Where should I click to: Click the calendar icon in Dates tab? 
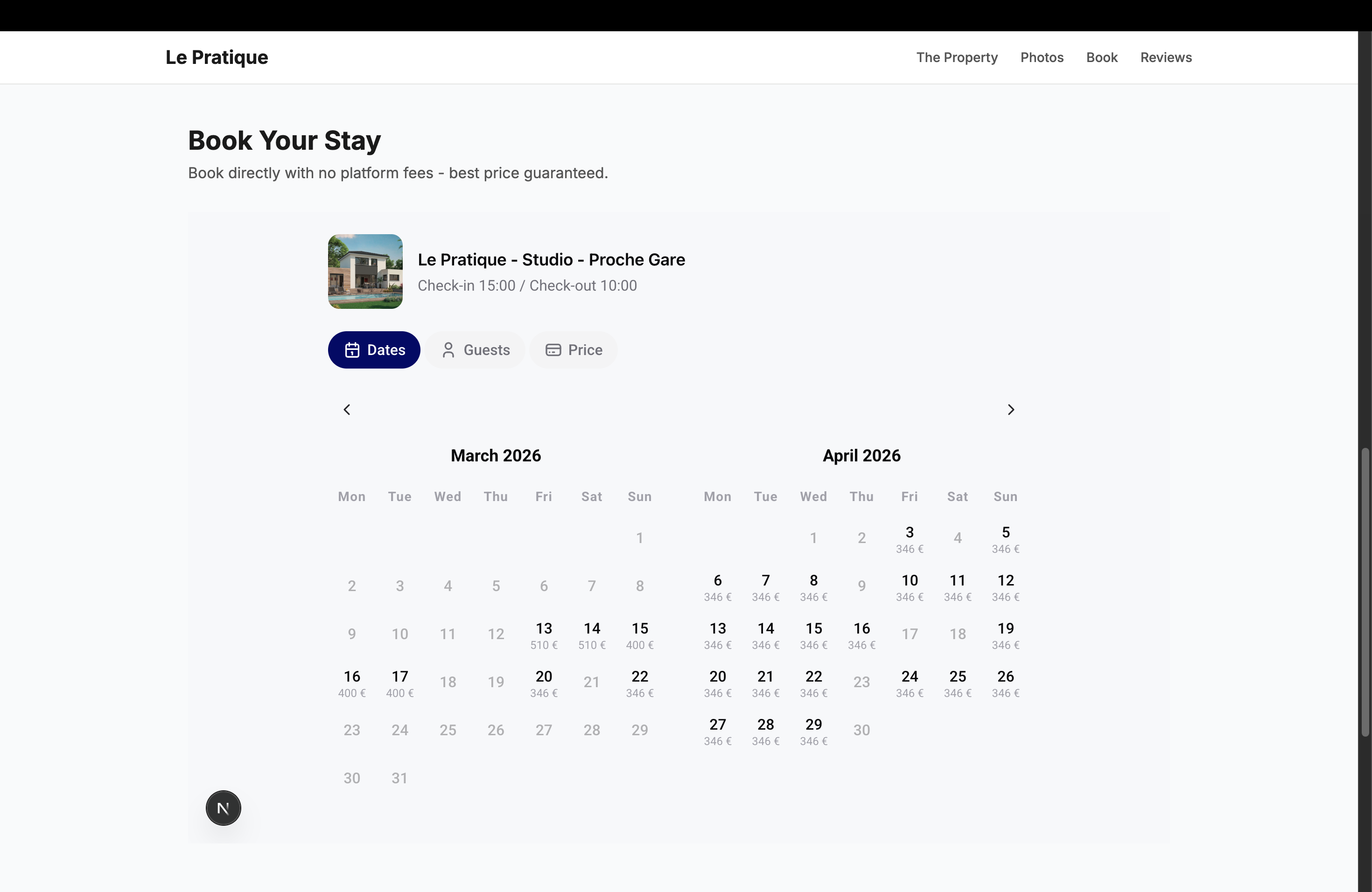[x=352, y=350]
